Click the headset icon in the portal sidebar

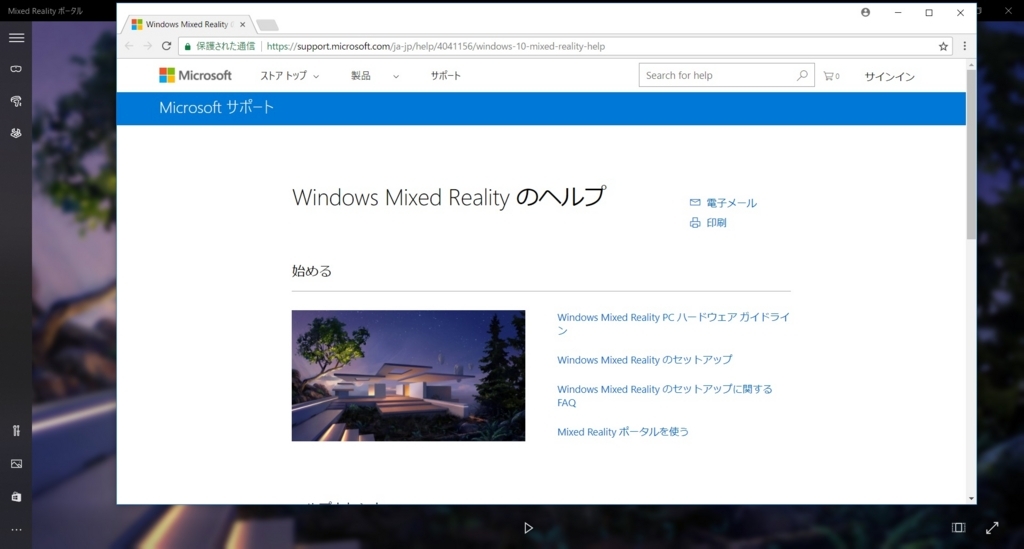point(16,69)
